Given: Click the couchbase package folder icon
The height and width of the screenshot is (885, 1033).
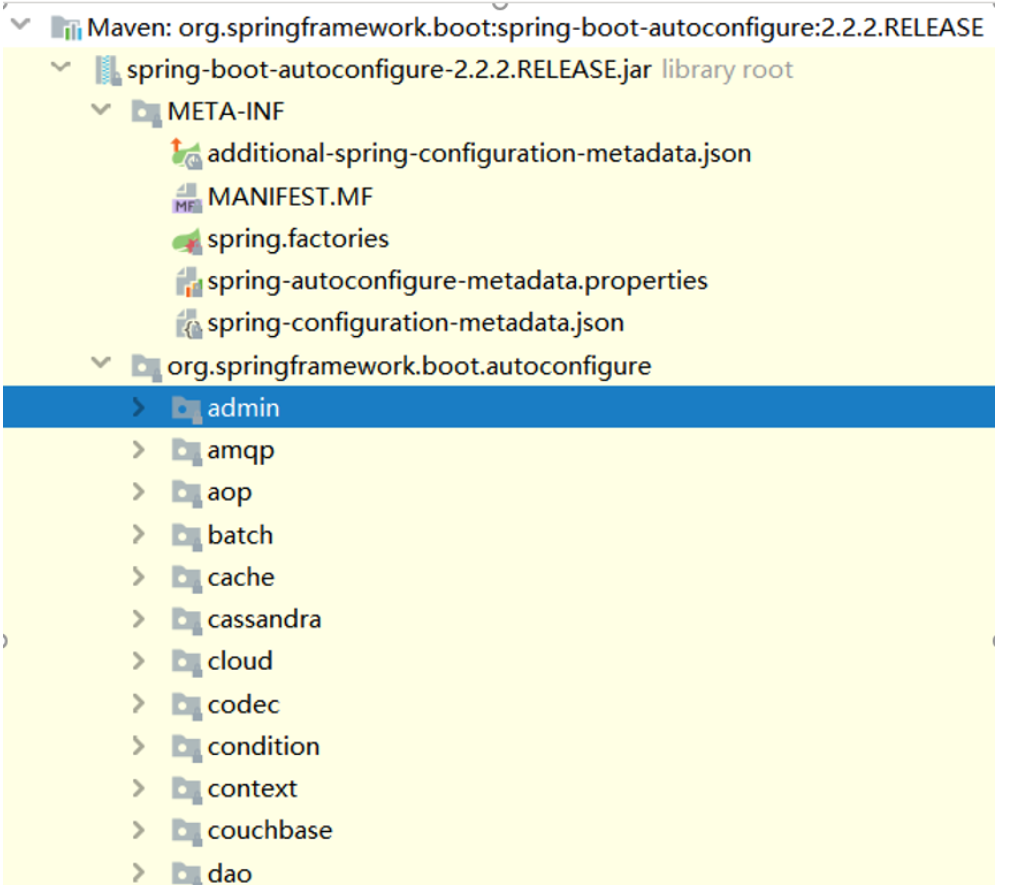Looking at the screenshot, I should point(186,832).
